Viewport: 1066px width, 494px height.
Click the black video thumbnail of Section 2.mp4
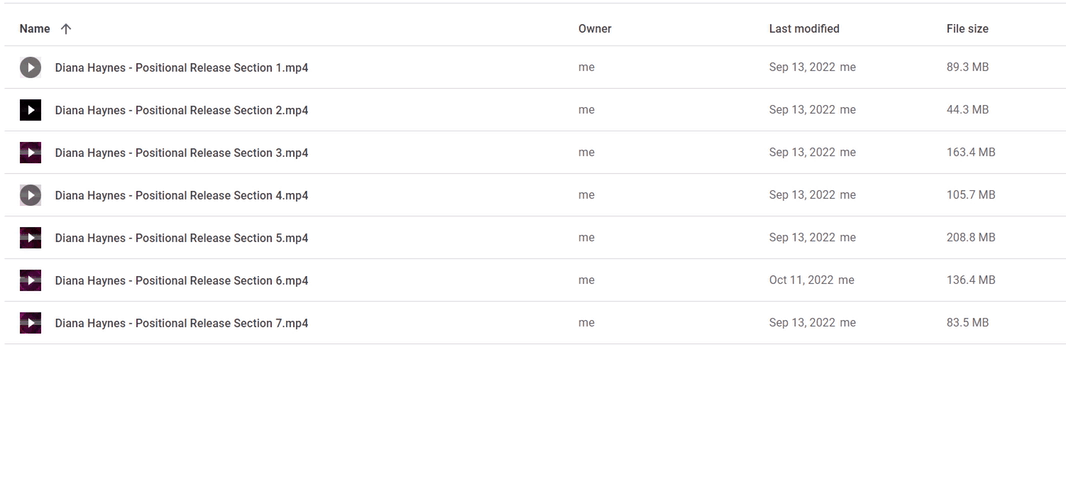(x=30, y=110)
